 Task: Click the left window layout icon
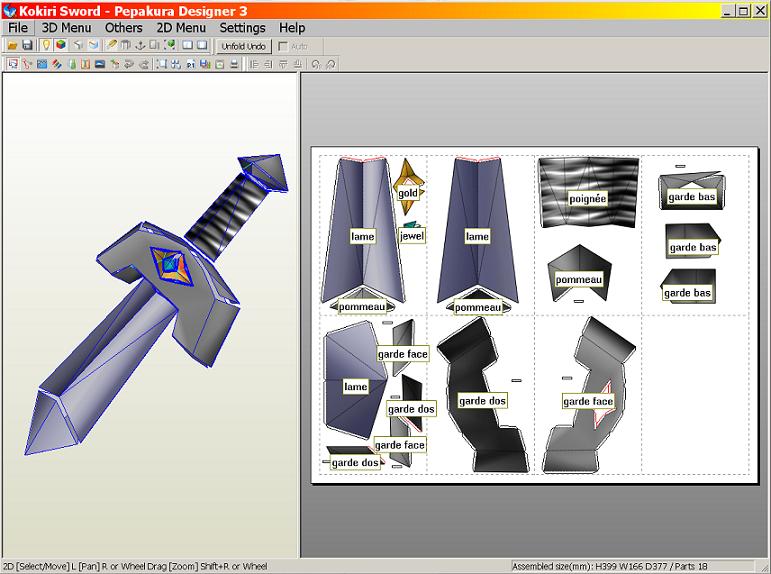(187, 45)
